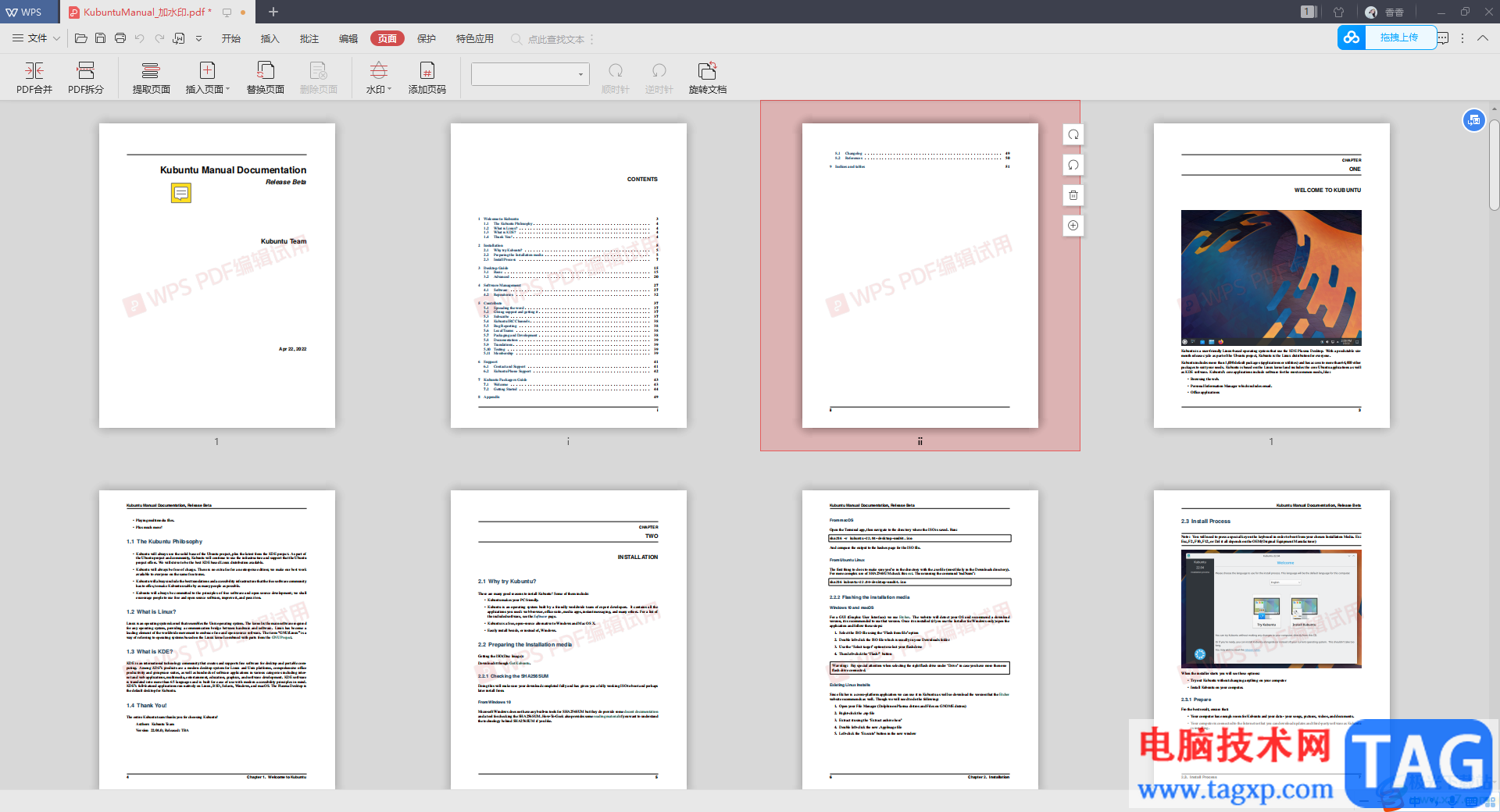This screenshot has height=812, width=1500.
Task: Click the user avatar in title bar
Action: pos(1371,12)
